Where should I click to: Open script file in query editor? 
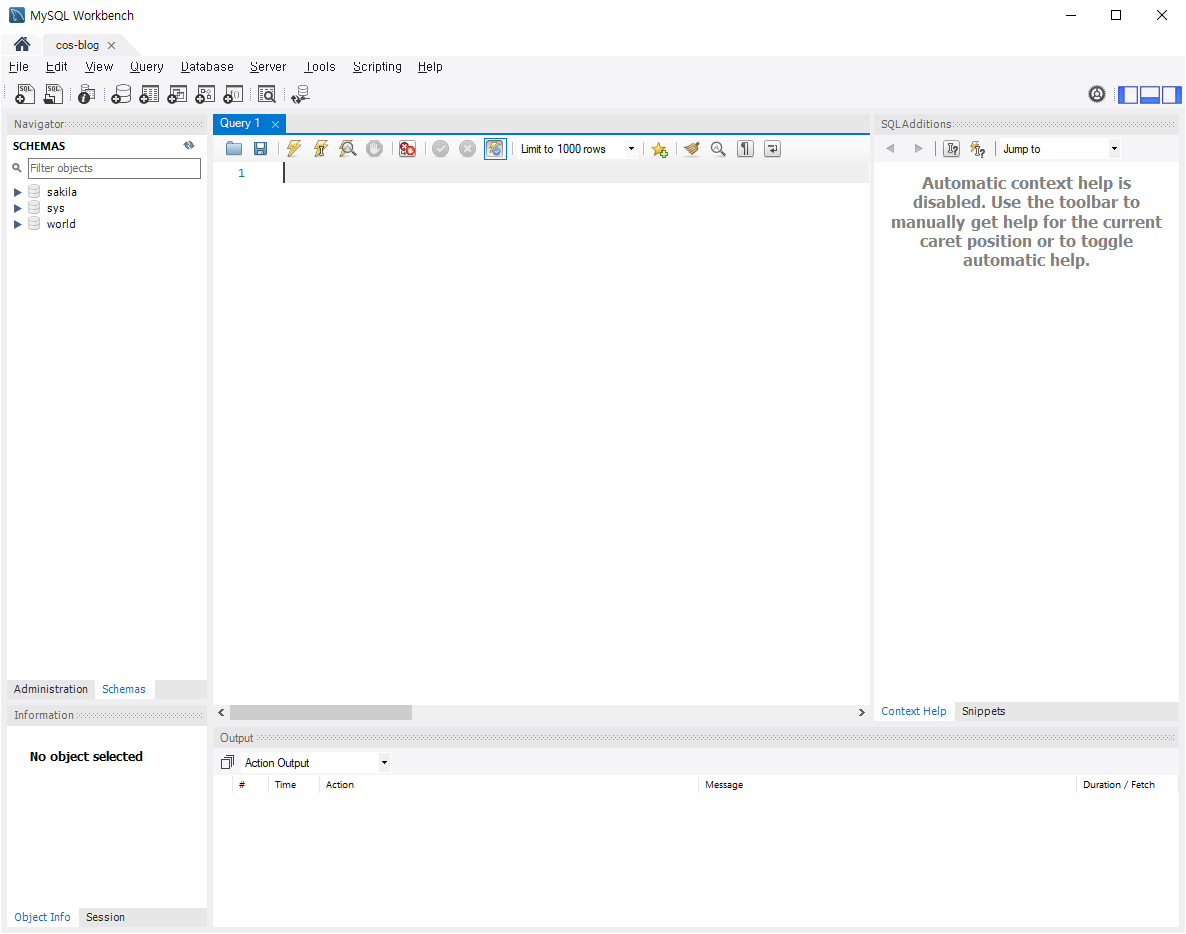click(x=234, y=149)
